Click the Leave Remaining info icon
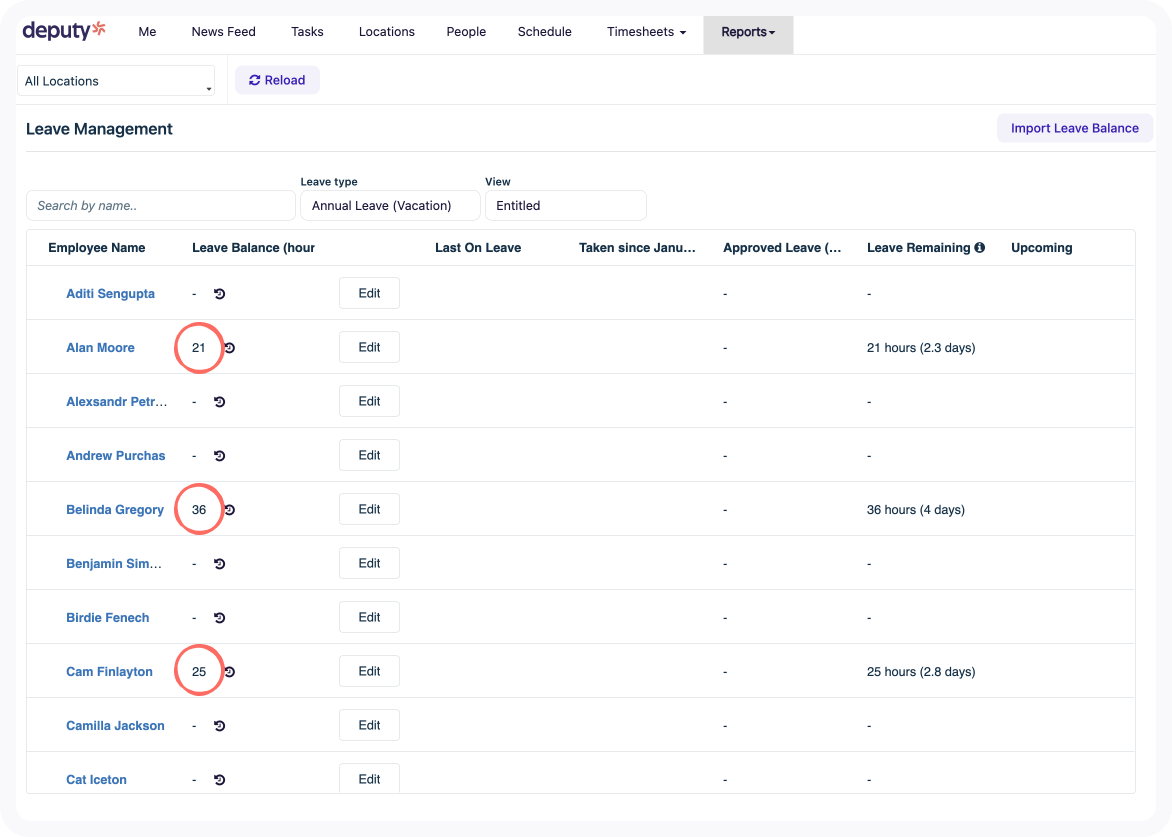This screenshot has width=1172, height=837. coord(979,247)
